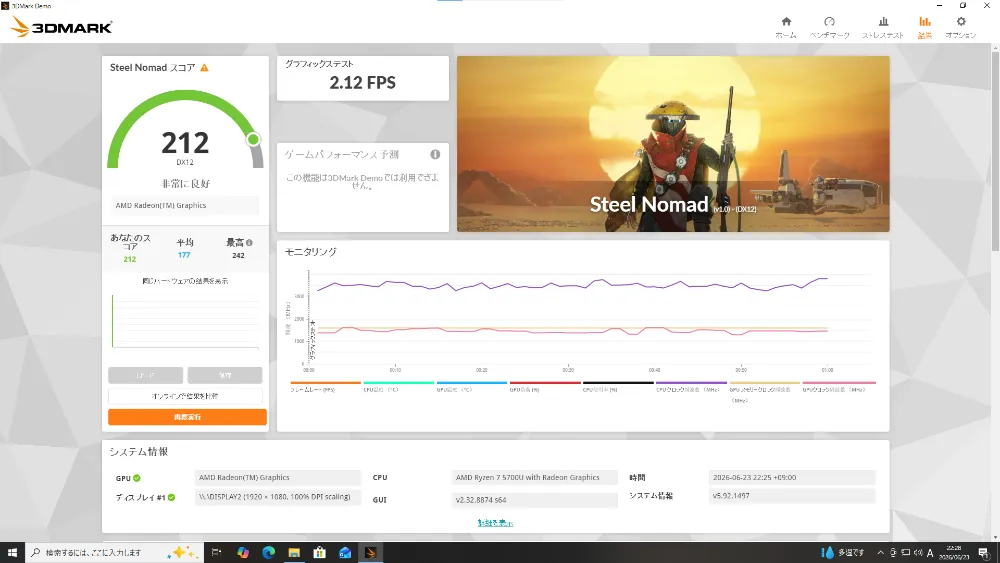Click the 3DMark taskbar icon
Image resolution: width=1000 pixels, height=563 pixels.
(371, 552)
